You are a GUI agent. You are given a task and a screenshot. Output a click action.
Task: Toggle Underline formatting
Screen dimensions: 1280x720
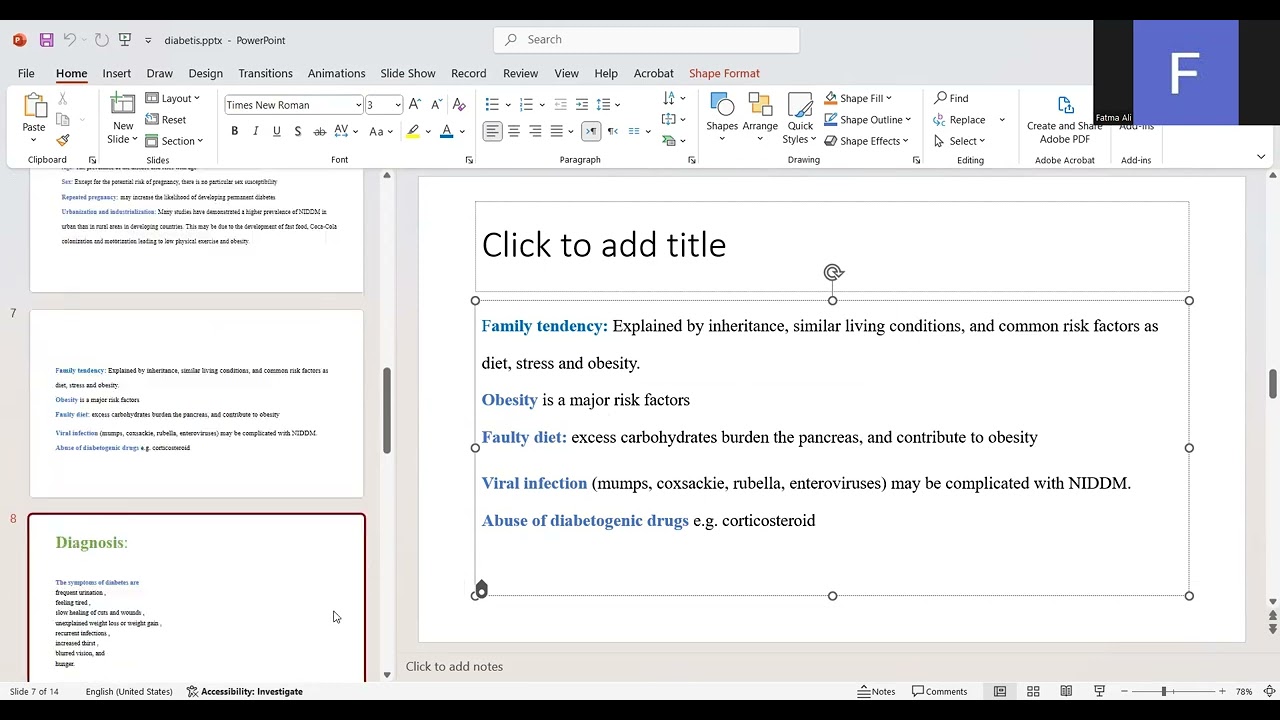coord(277,131)
